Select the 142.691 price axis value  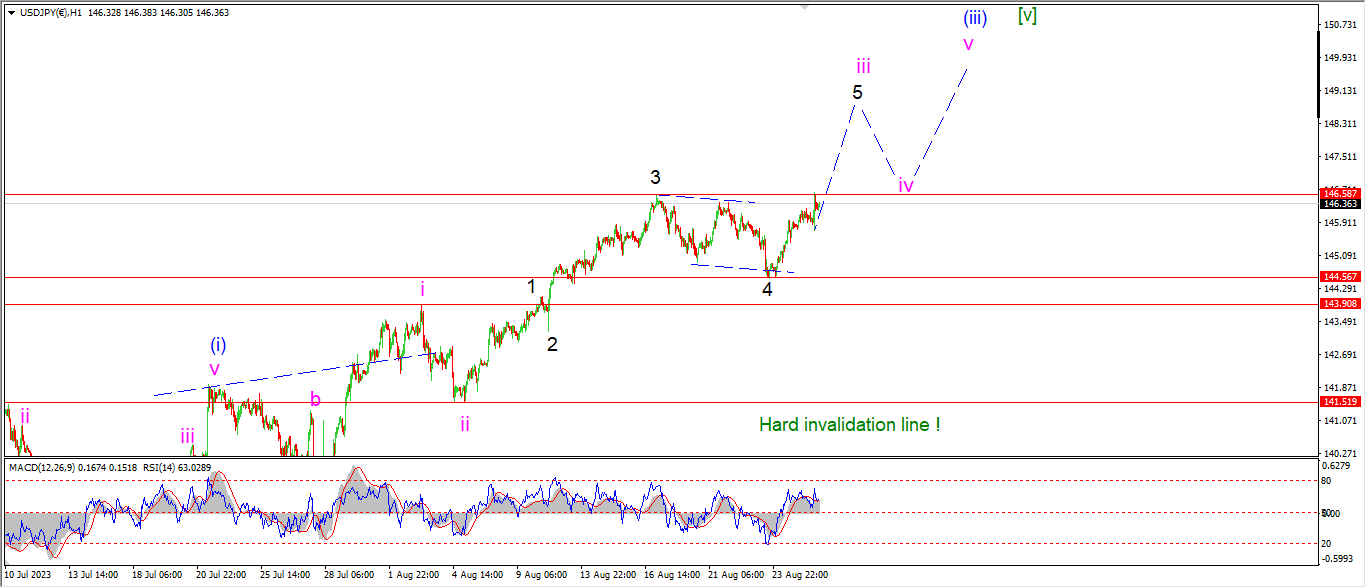(x=1340, y=354)
